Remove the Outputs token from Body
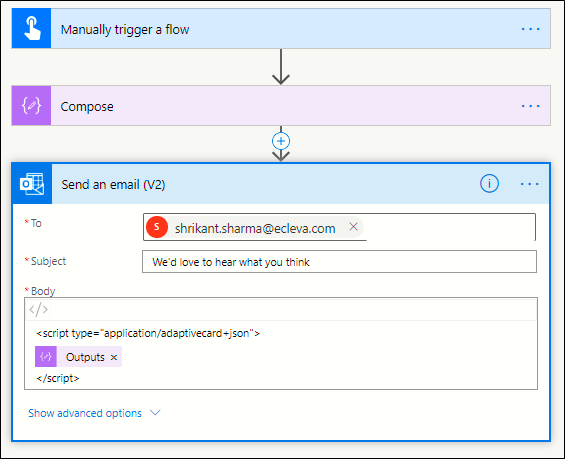The width and height of the screenshot is (565, 459). (x=114, y=357)
